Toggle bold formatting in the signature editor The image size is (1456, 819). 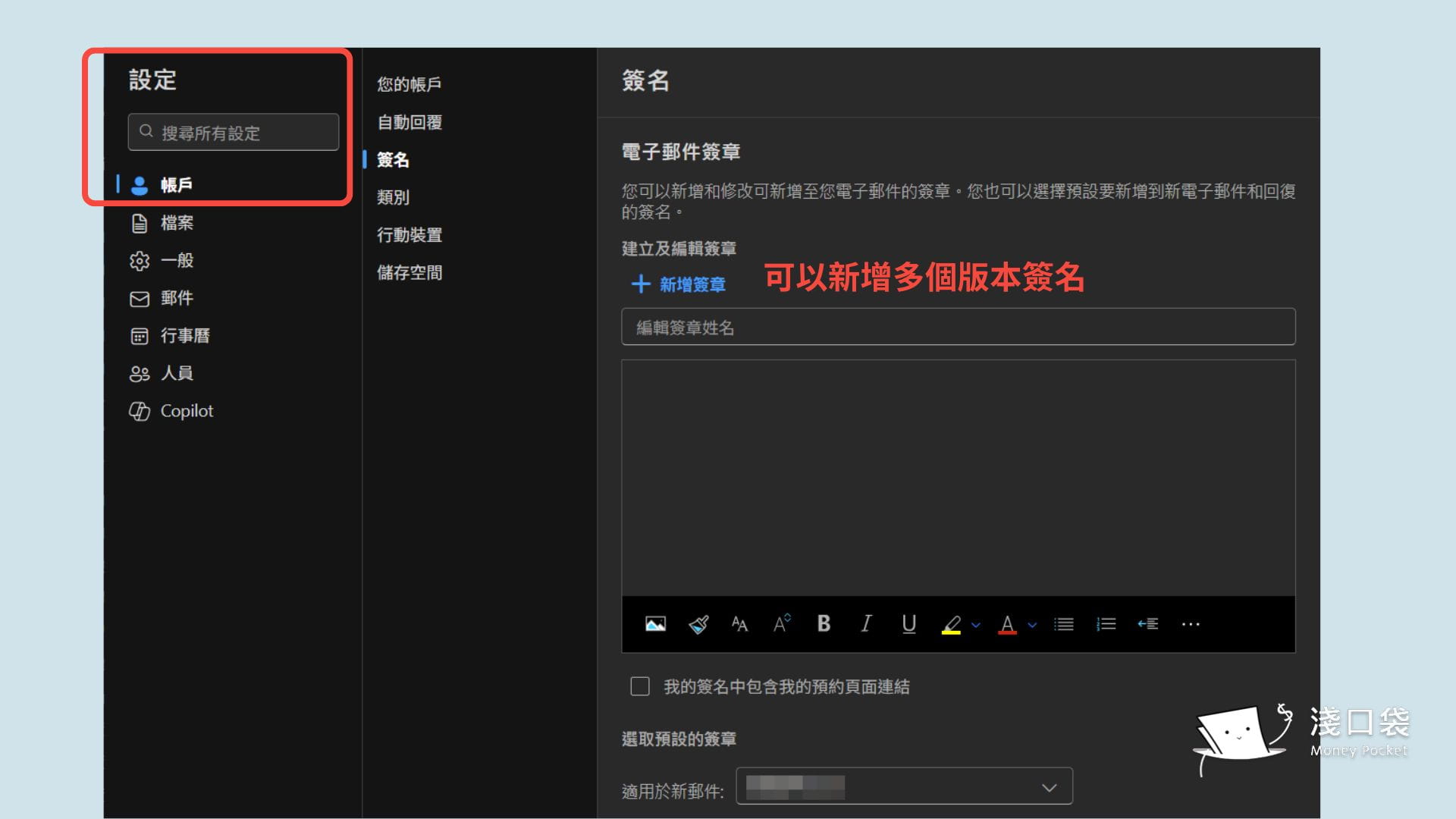(824, 623)
